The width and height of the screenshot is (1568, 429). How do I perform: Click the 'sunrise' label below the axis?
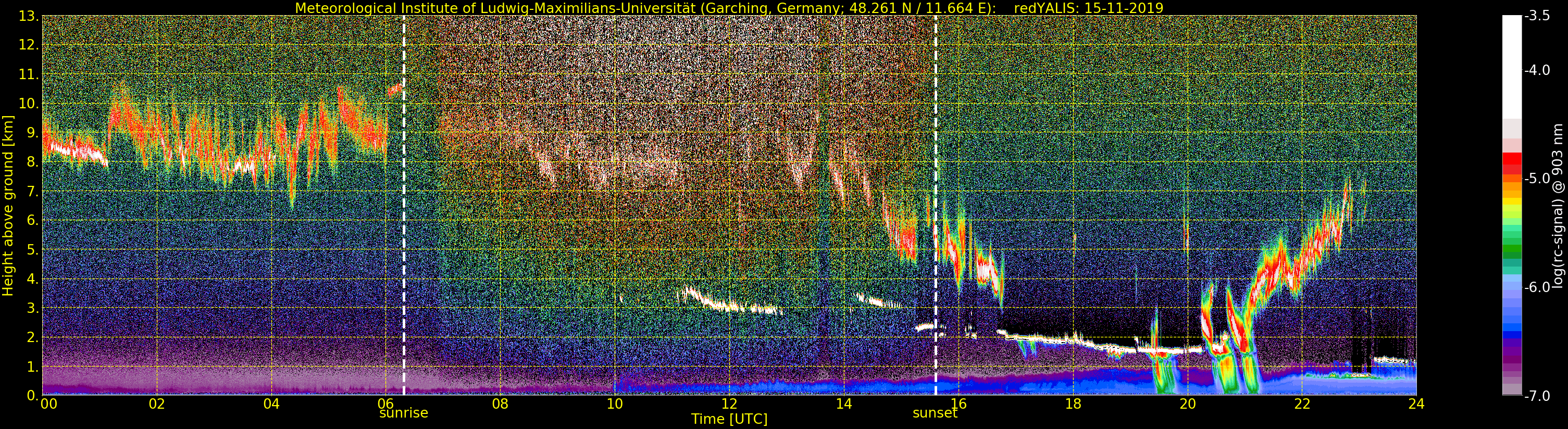[x=404, y=412]
